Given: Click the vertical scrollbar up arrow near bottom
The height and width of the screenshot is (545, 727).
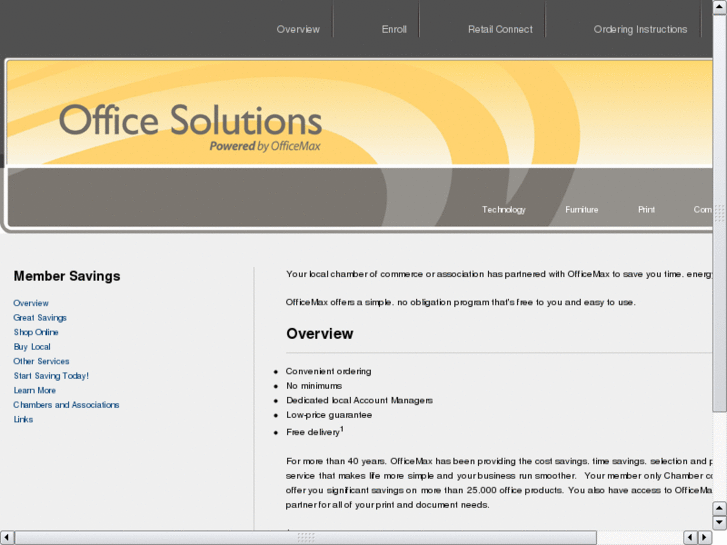Looking at the screenshot, I should coord(719,508).
